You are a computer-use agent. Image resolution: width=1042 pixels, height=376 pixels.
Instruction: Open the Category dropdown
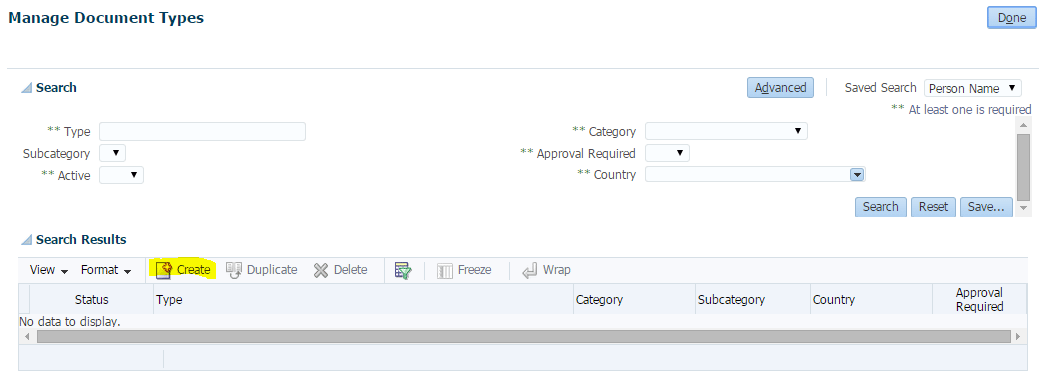[726, 131]
